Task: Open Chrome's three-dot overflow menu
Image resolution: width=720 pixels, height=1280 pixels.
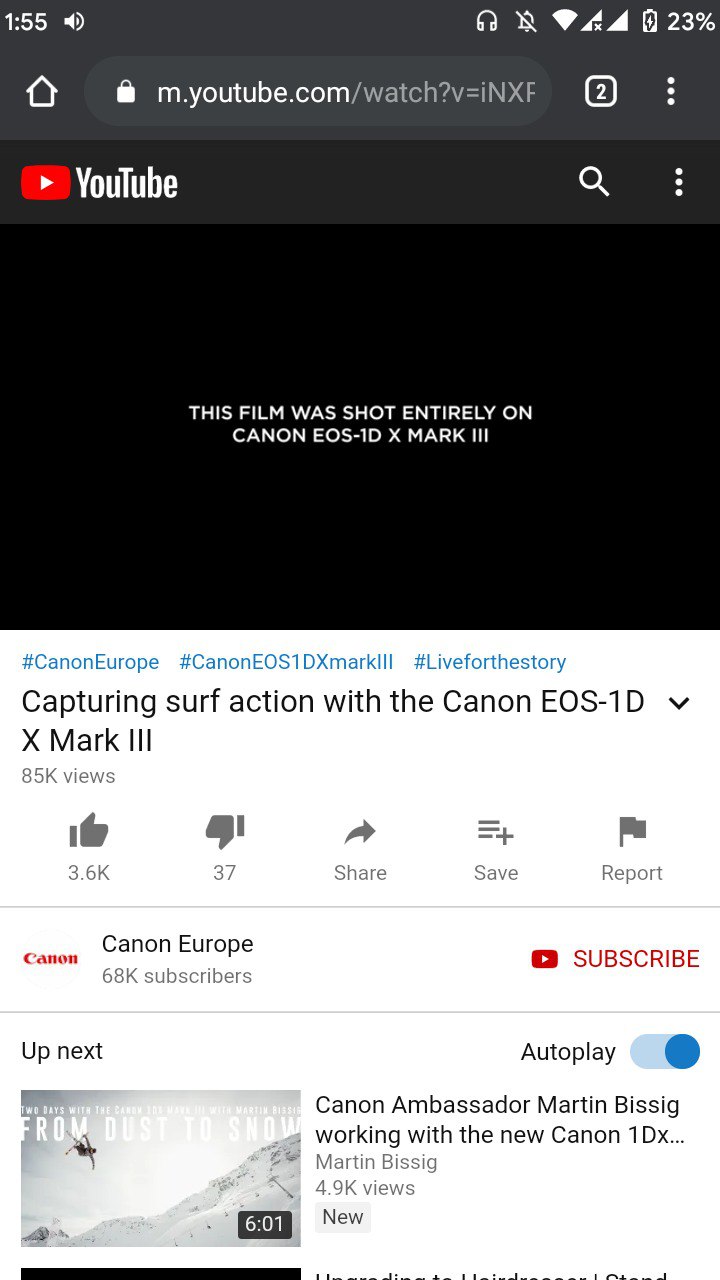Action: 671,92
